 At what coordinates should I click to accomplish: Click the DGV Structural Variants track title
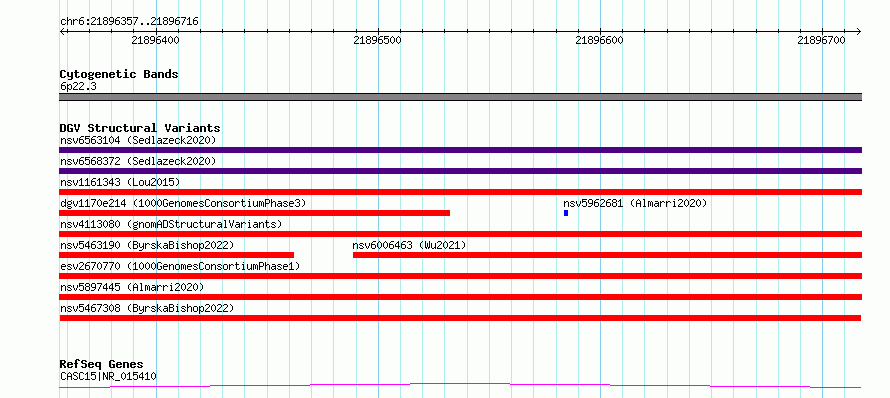pos(140,128)
